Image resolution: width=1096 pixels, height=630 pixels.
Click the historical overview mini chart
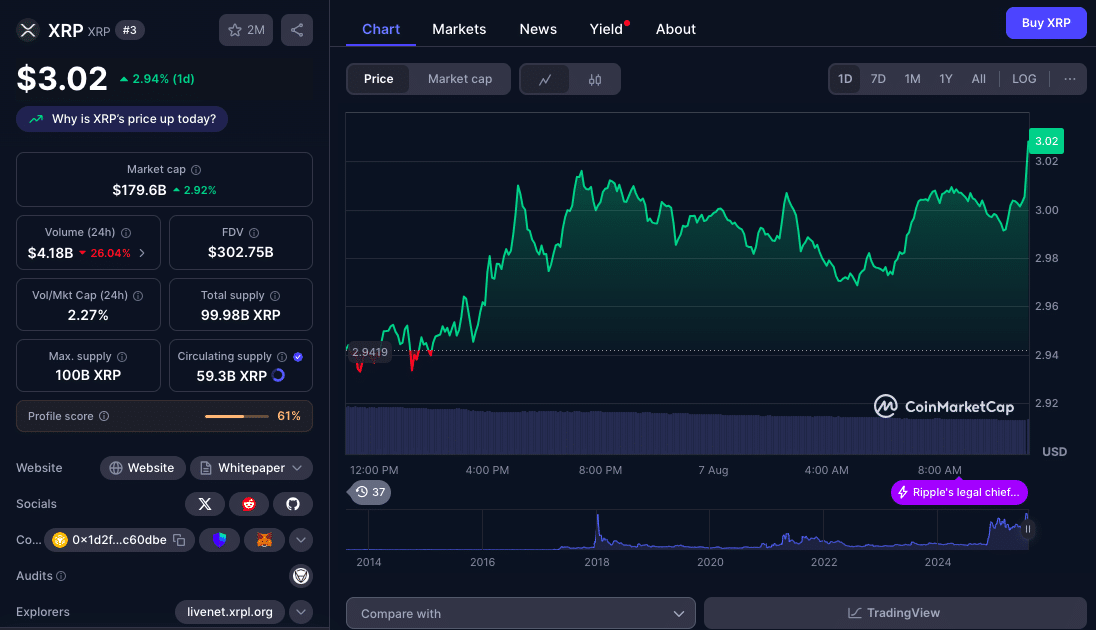687,530
